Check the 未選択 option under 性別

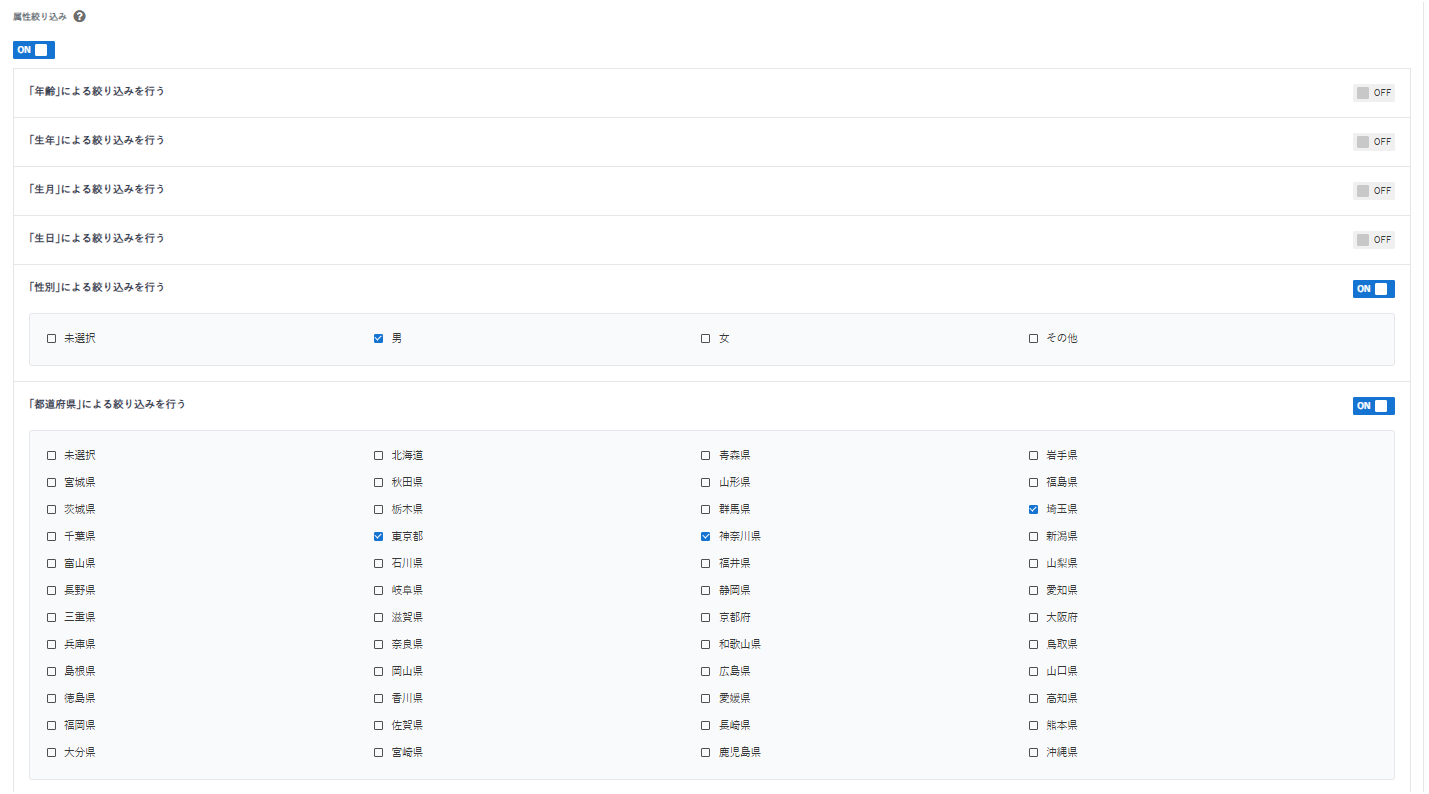(52, 339)
